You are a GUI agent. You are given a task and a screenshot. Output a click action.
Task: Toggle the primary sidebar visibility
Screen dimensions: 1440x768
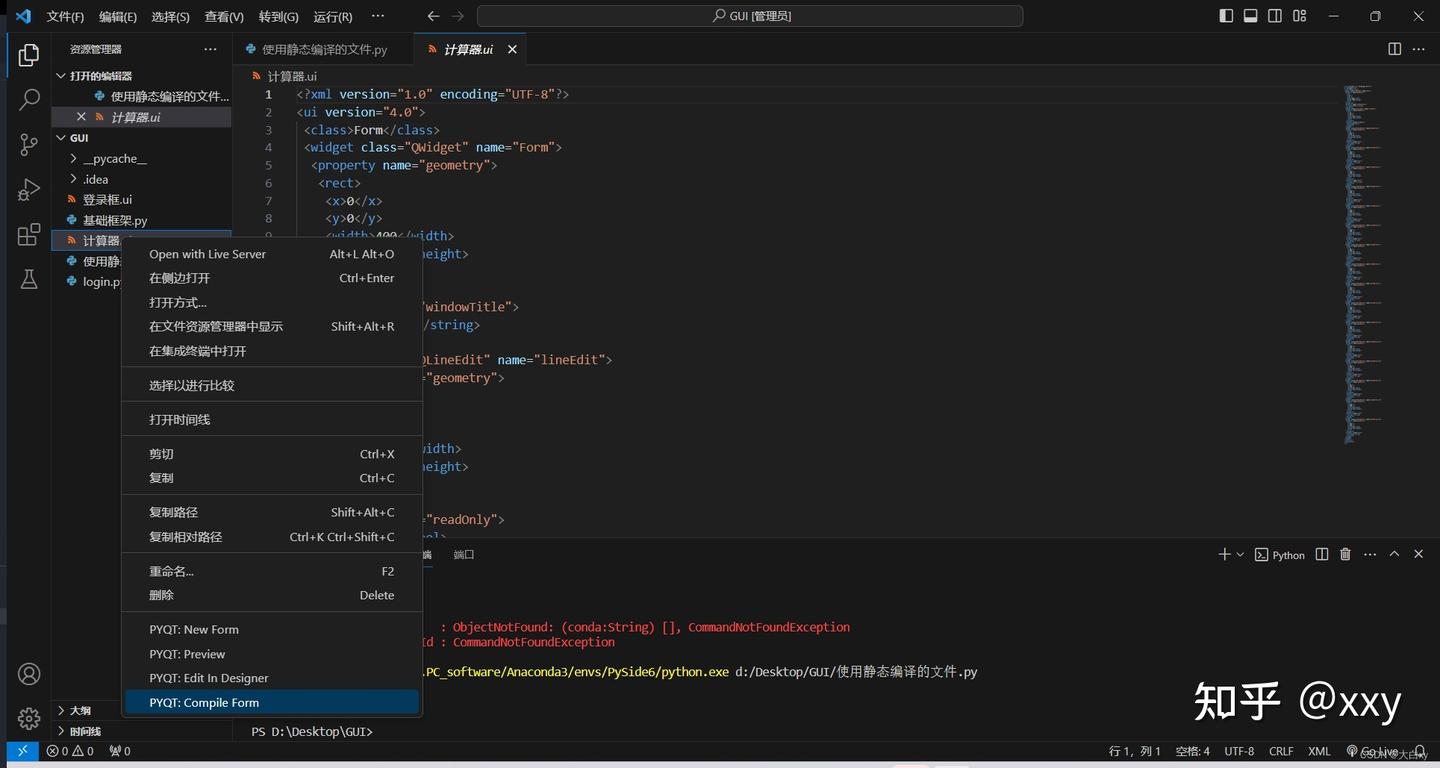[x=1224, y=16]
